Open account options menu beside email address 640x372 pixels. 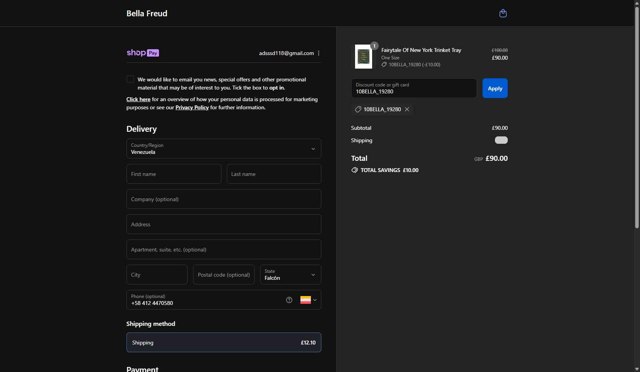pos(318,53)
